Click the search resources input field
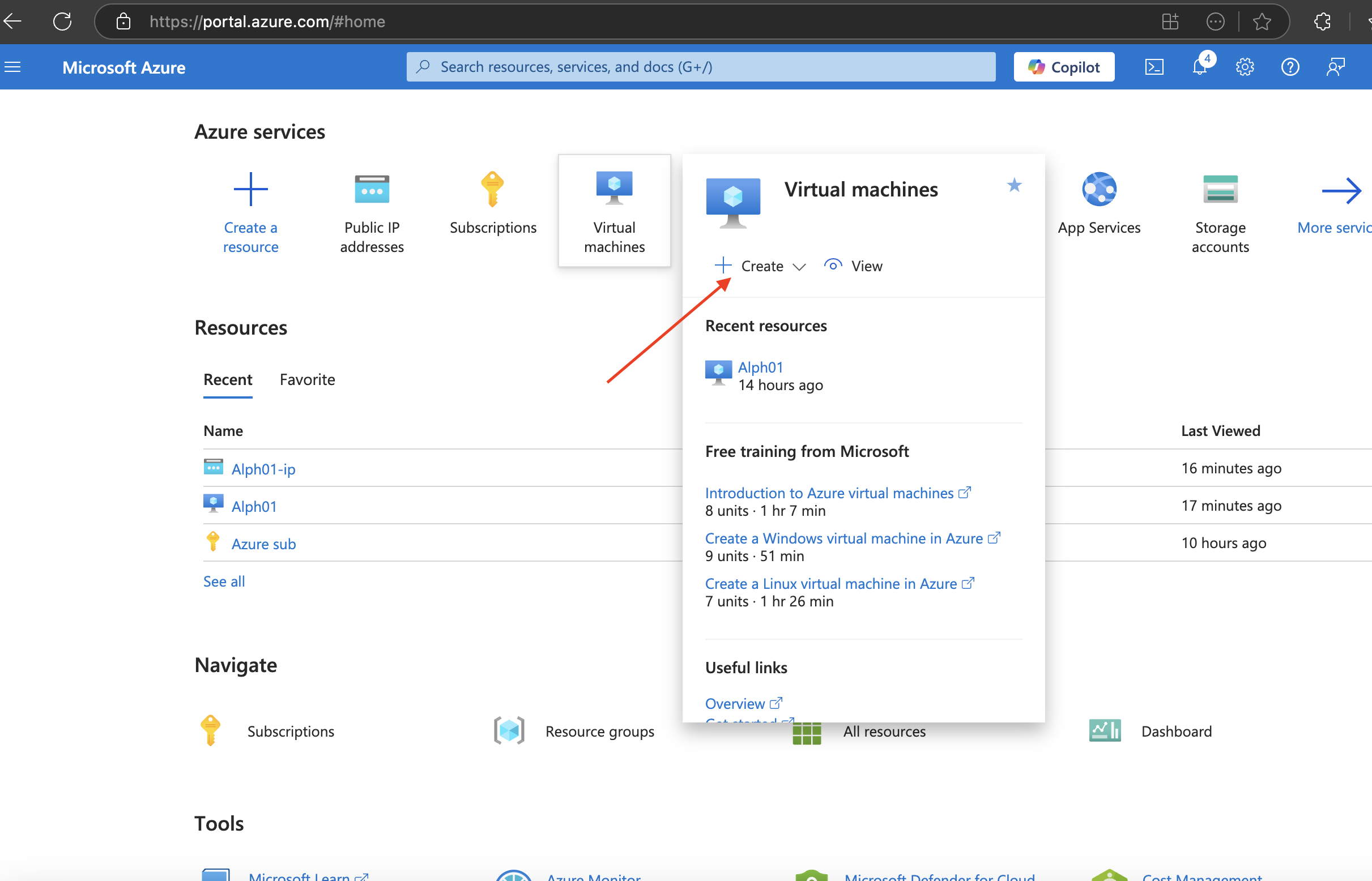 701,67
